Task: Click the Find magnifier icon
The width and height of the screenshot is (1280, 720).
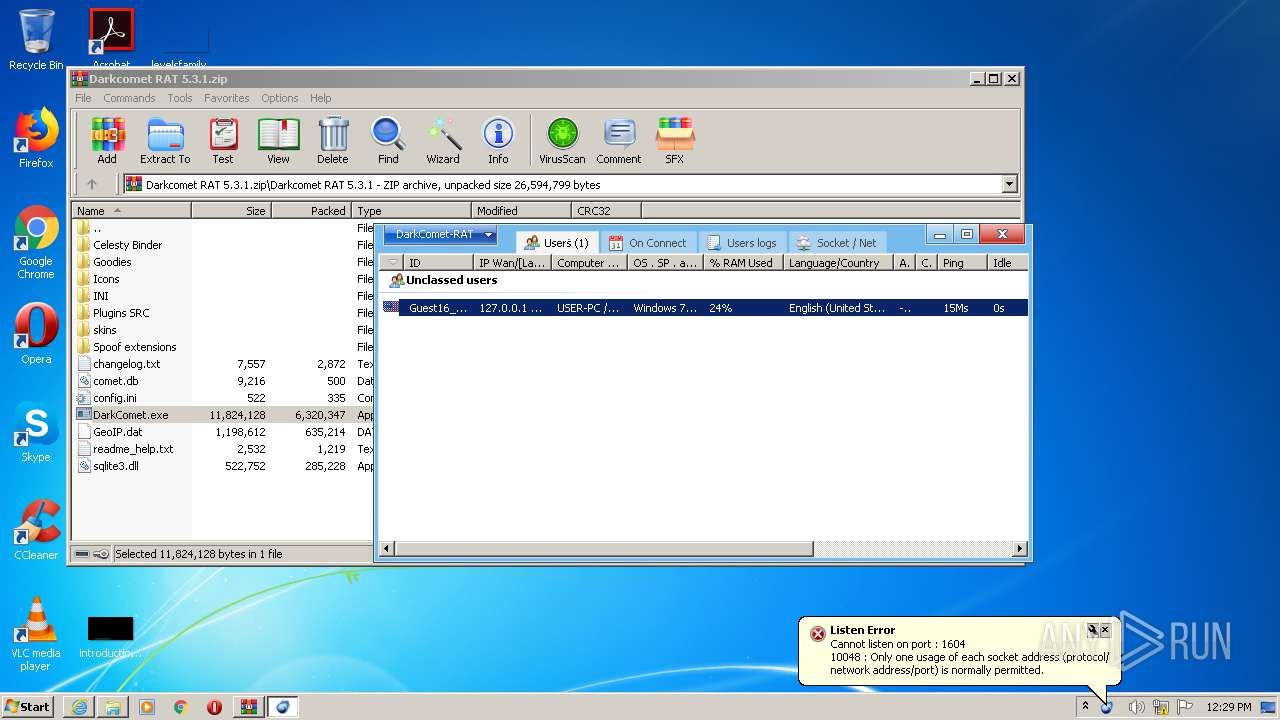Action: (x=388, y=141)
